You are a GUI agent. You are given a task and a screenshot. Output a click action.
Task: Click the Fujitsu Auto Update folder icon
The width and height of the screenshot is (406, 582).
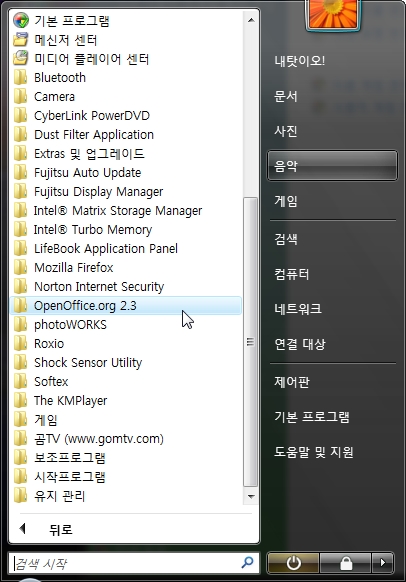pyautogui.click(x=21, y=172)
